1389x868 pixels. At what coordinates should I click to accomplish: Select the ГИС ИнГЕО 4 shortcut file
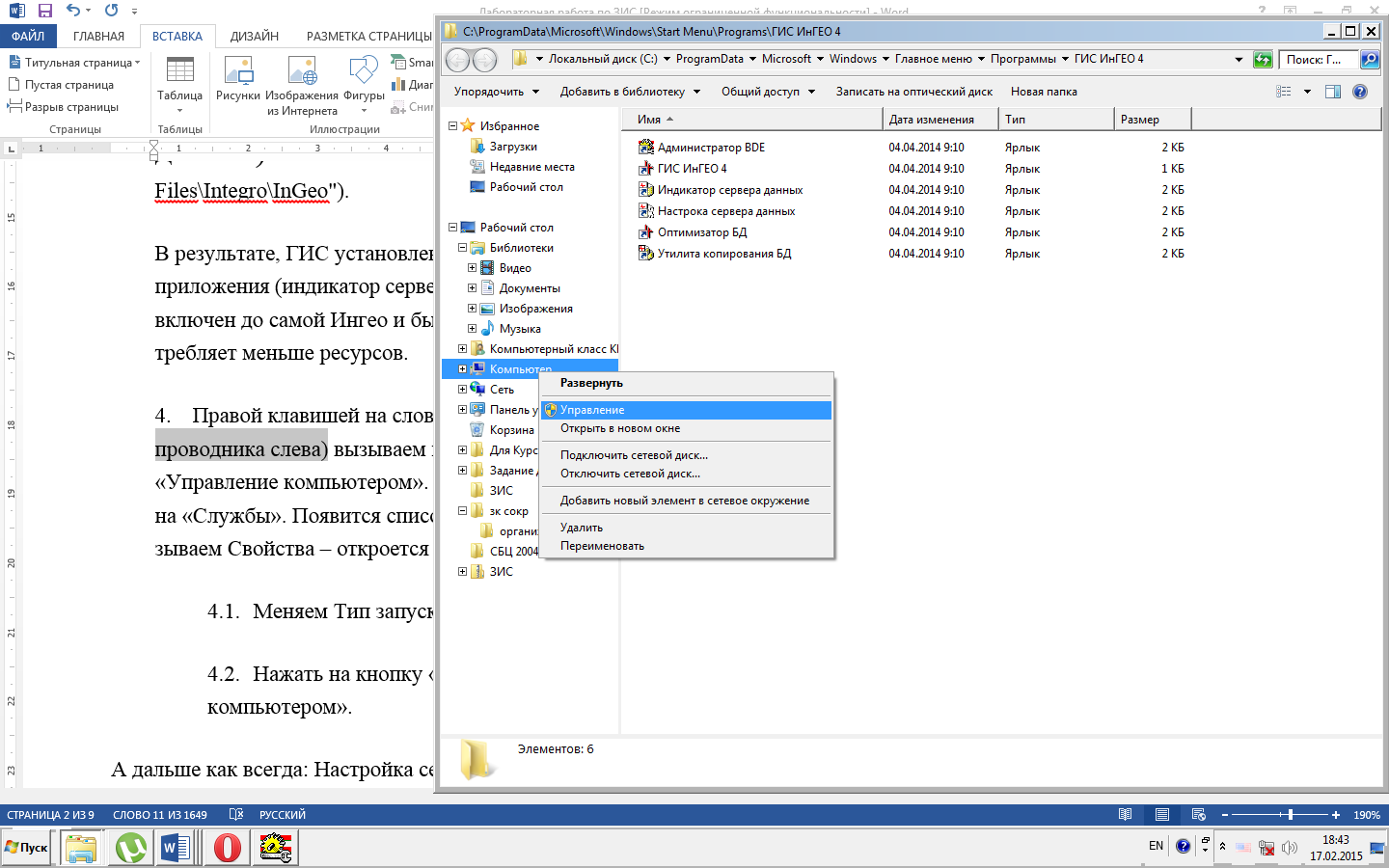[x=683, y=169]
